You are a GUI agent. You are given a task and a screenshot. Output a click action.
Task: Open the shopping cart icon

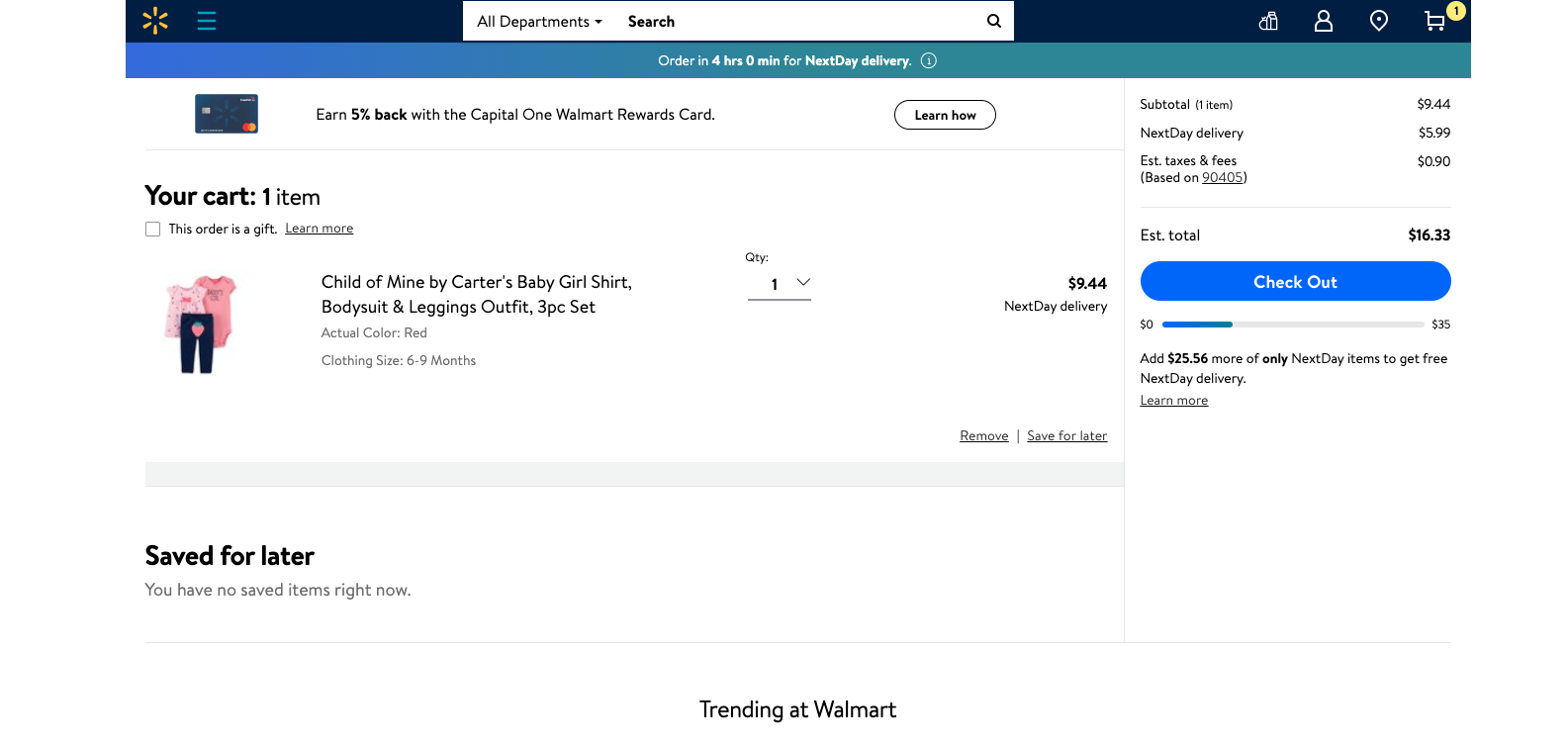click(x=1435, y=21)
